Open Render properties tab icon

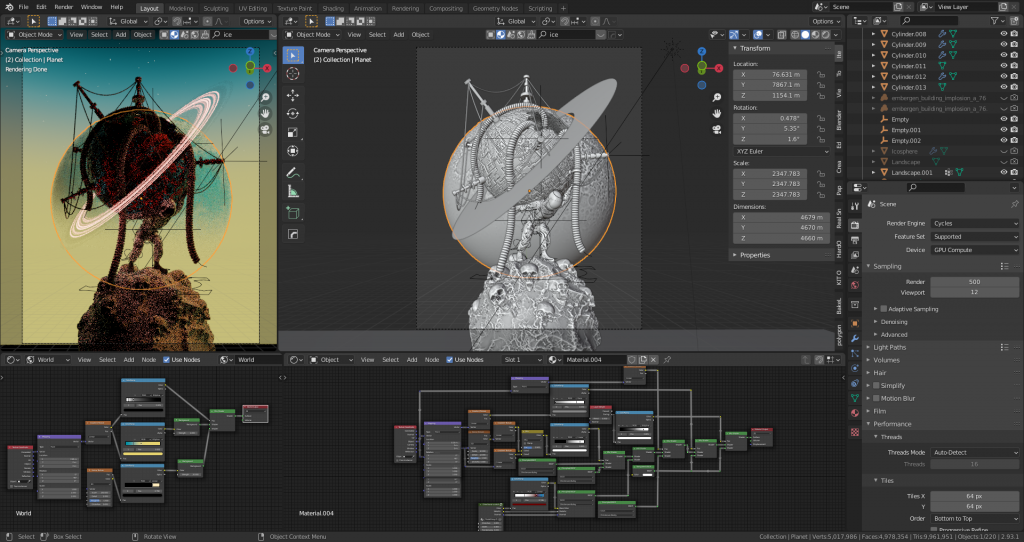(x=855, y=225)
